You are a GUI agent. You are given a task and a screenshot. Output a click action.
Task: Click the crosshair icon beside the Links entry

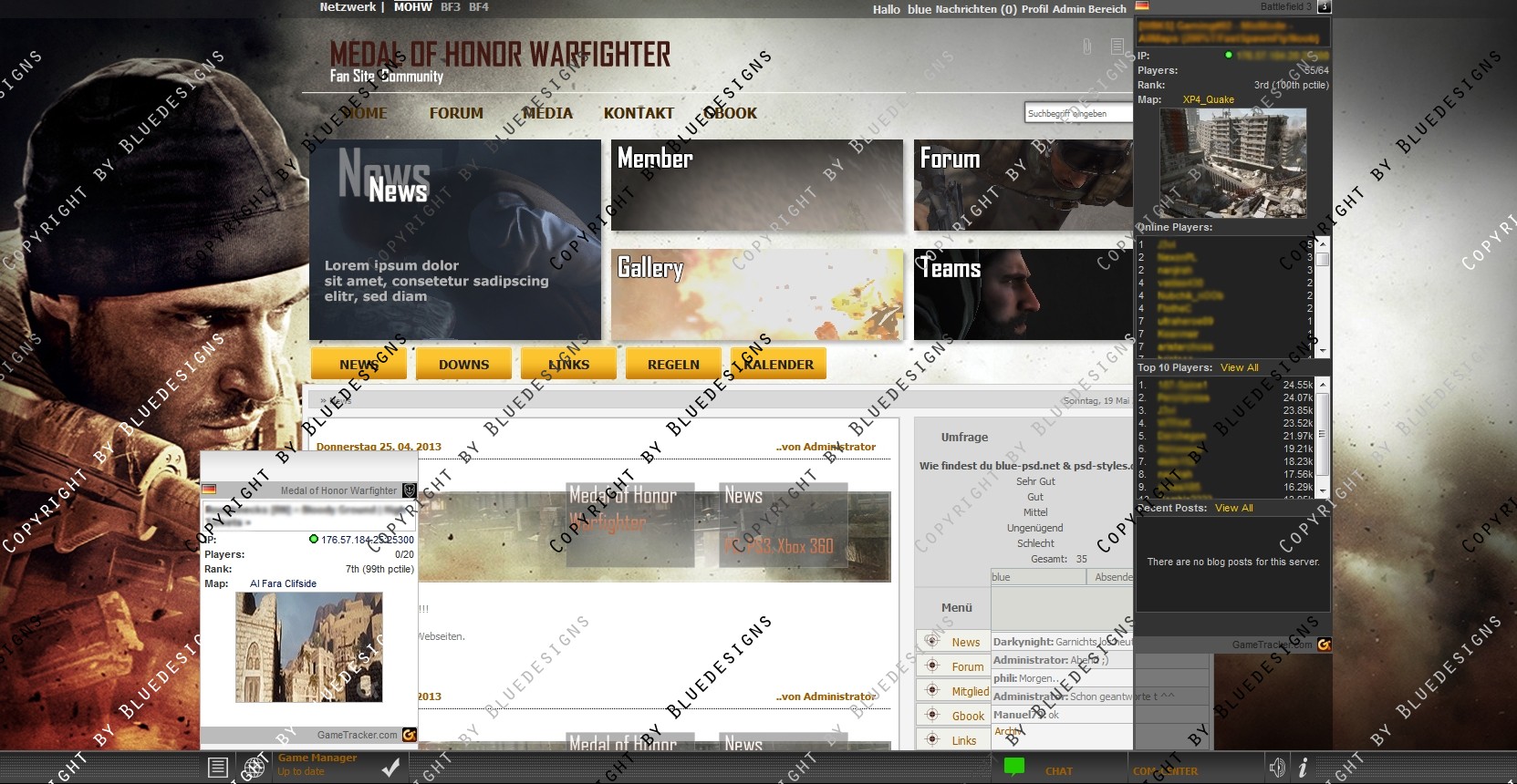coord(932,739)
